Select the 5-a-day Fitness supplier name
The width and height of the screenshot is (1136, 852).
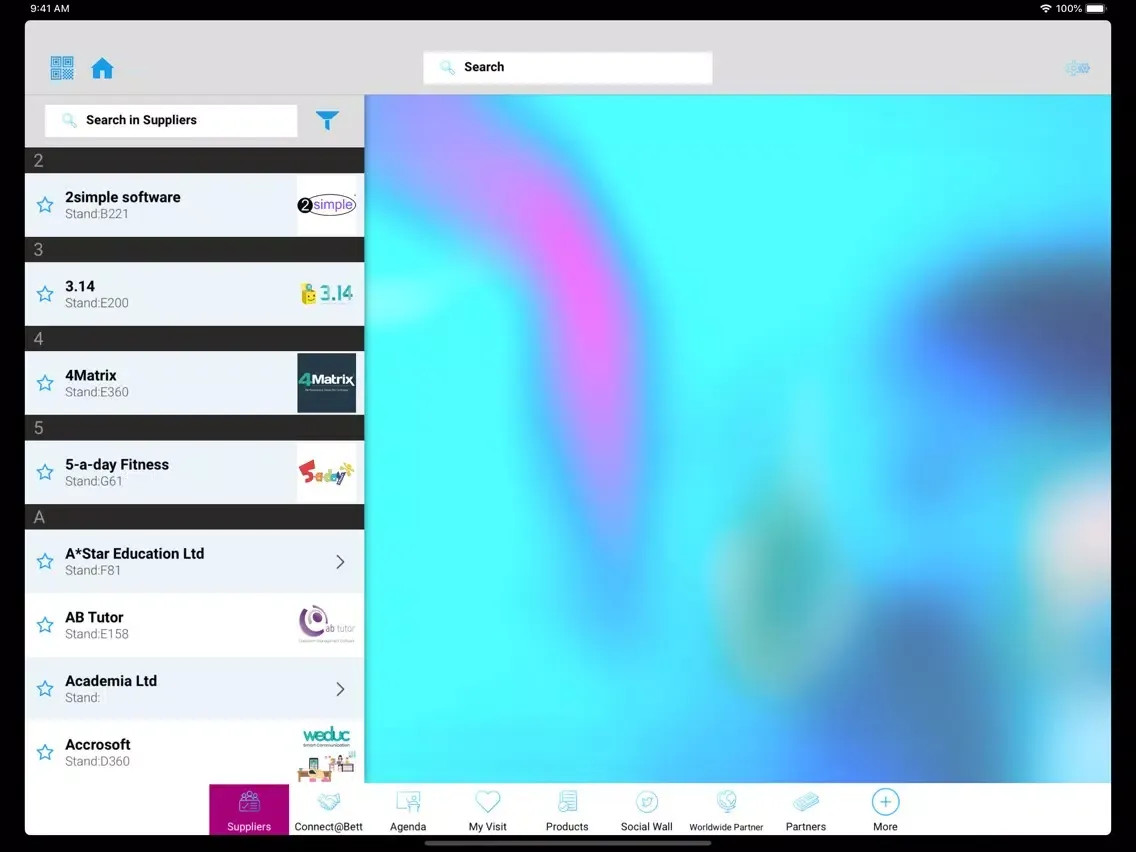pyautogui.click(x=117, y=464)
